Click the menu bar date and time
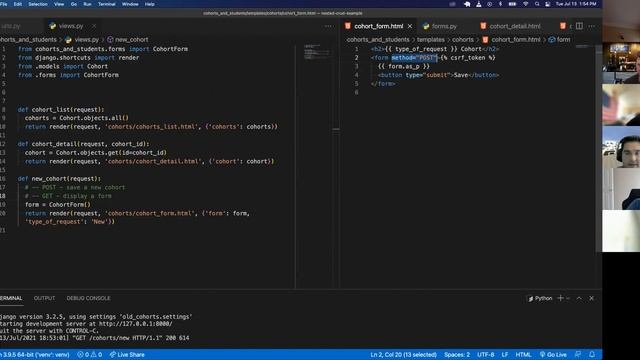 (x=576, y=4)
